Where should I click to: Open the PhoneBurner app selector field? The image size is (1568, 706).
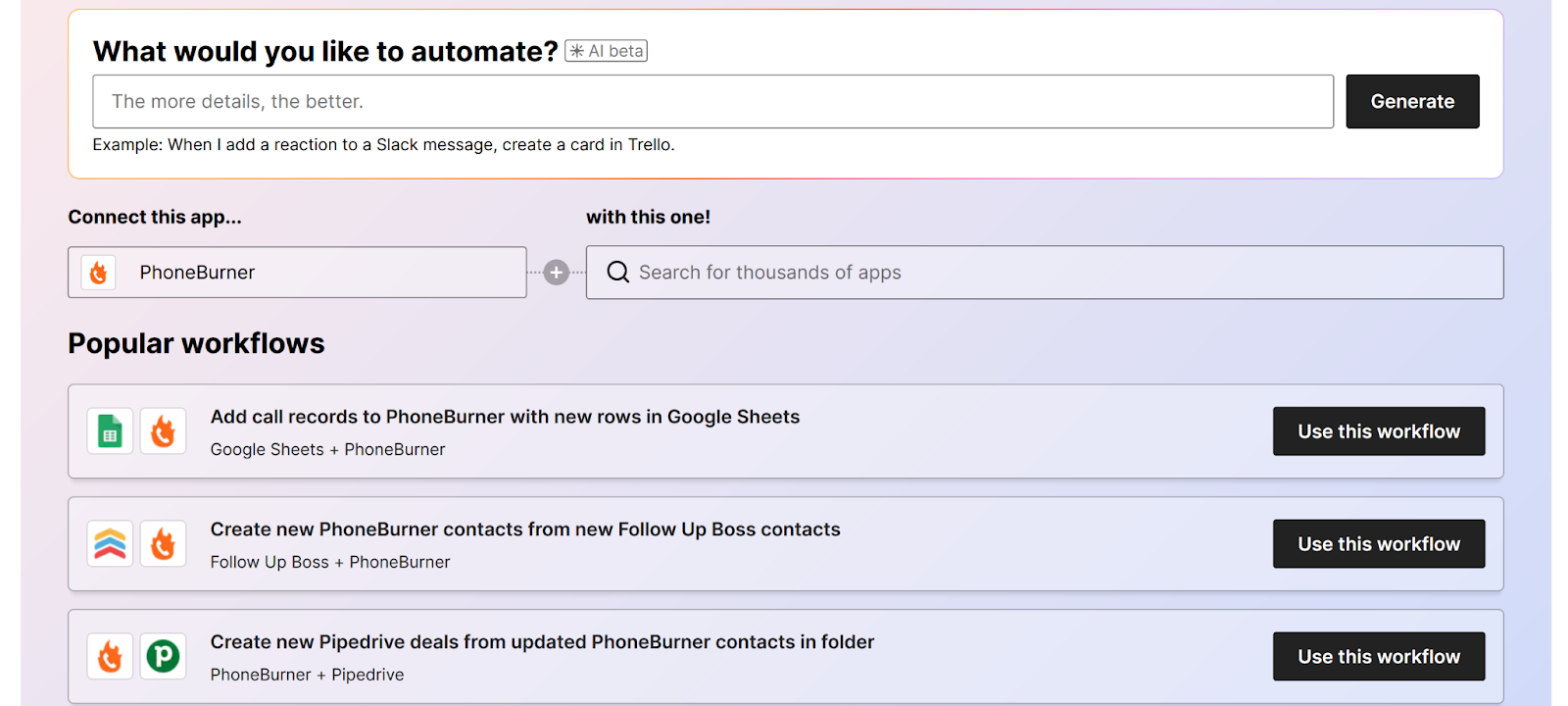point(297,272)
